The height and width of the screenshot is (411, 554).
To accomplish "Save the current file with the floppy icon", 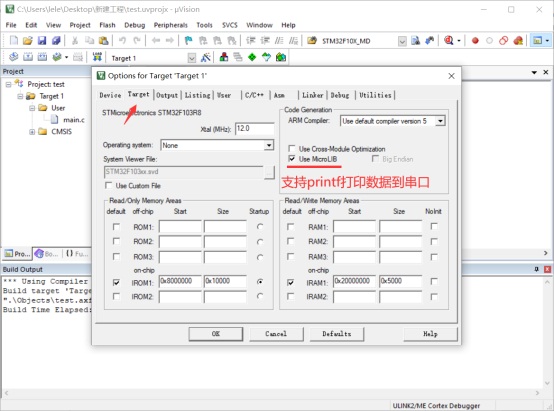I will (x=42, y=41).
